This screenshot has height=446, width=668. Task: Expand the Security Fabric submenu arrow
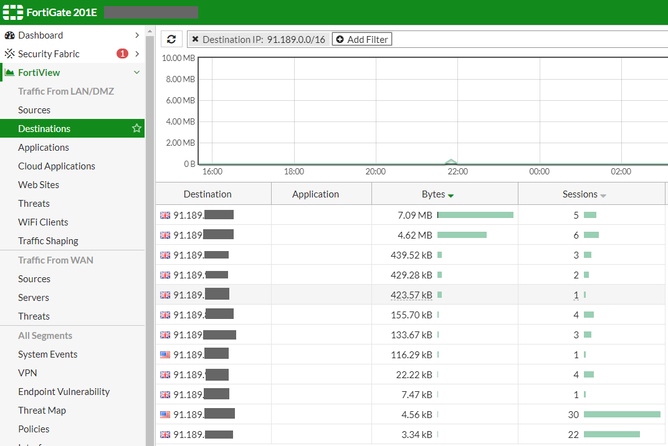coord(137,54)
